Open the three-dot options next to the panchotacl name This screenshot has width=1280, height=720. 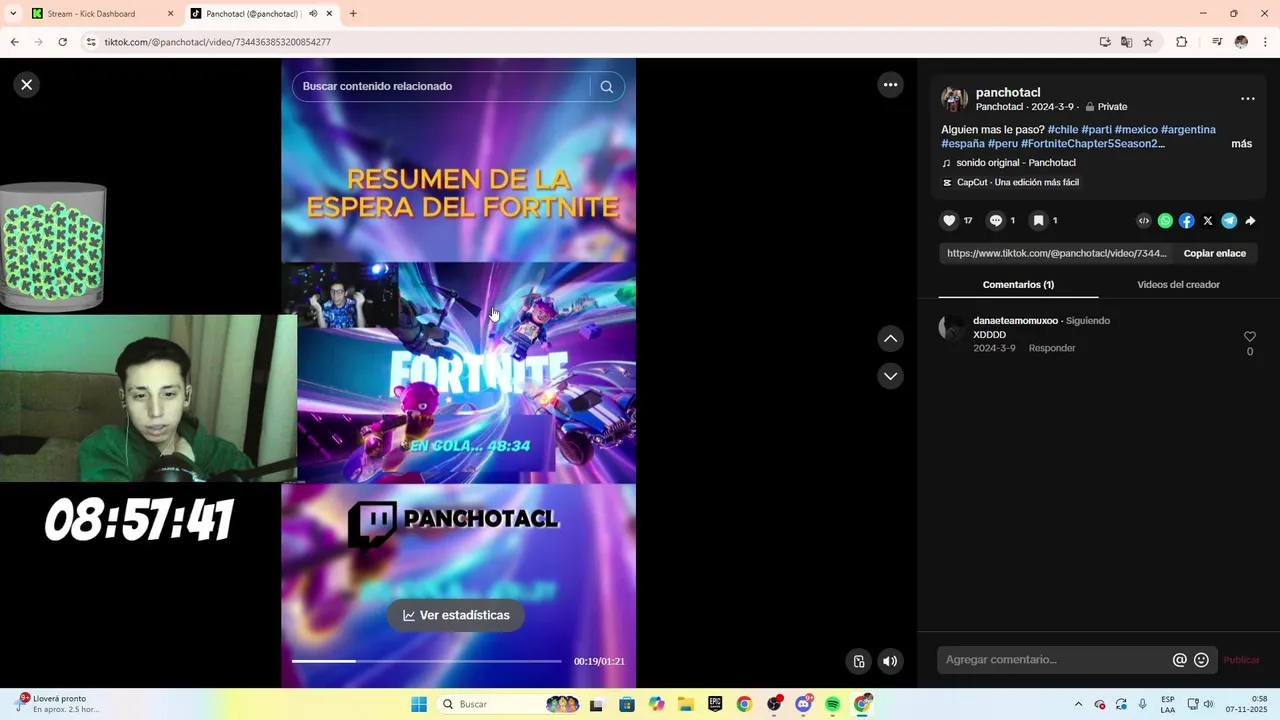tap(1248, 99)
